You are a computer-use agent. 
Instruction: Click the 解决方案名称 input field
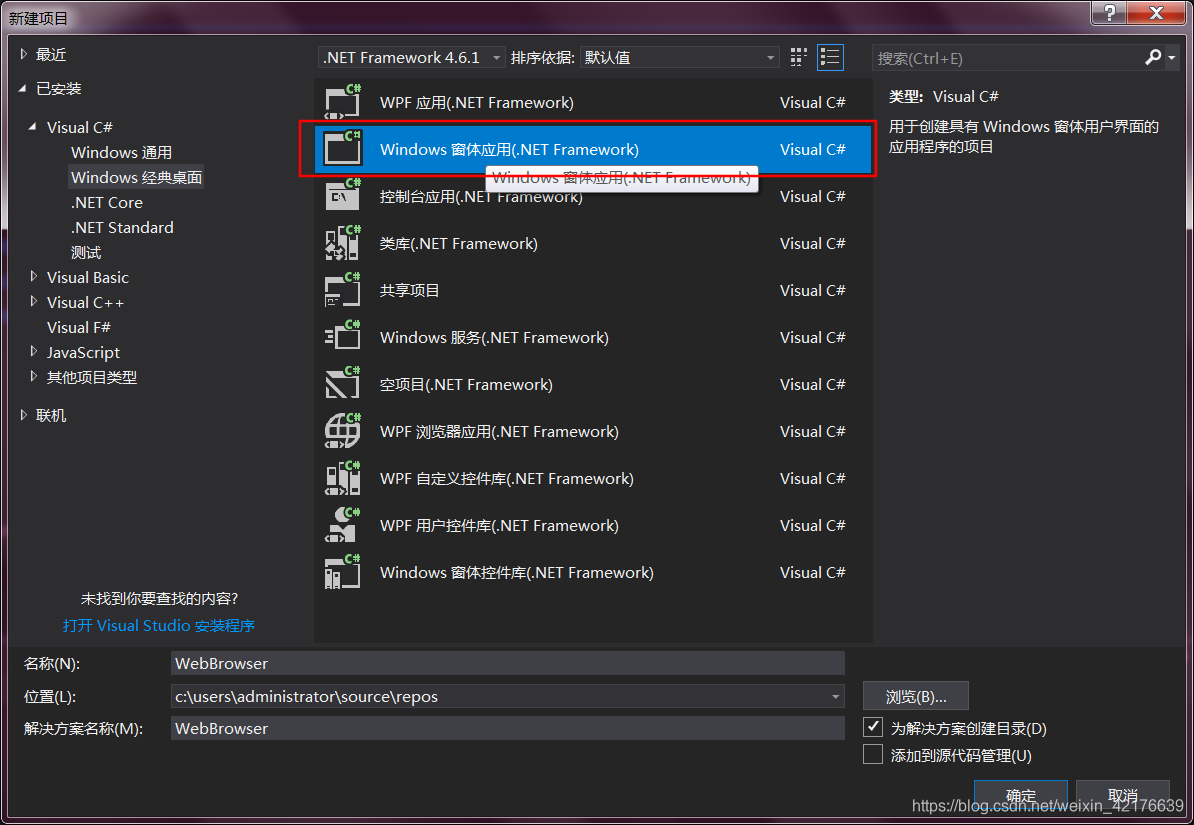(508, 728)
